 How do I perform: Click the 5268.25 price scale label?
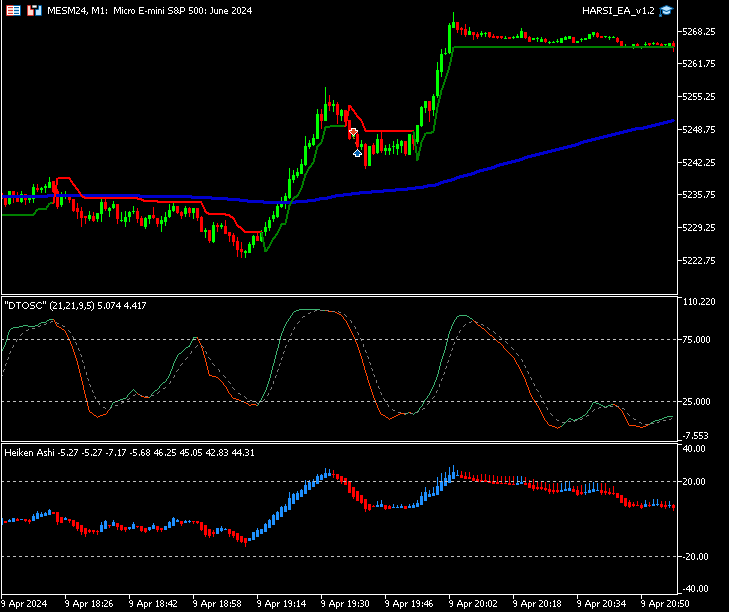click(698, 31)
